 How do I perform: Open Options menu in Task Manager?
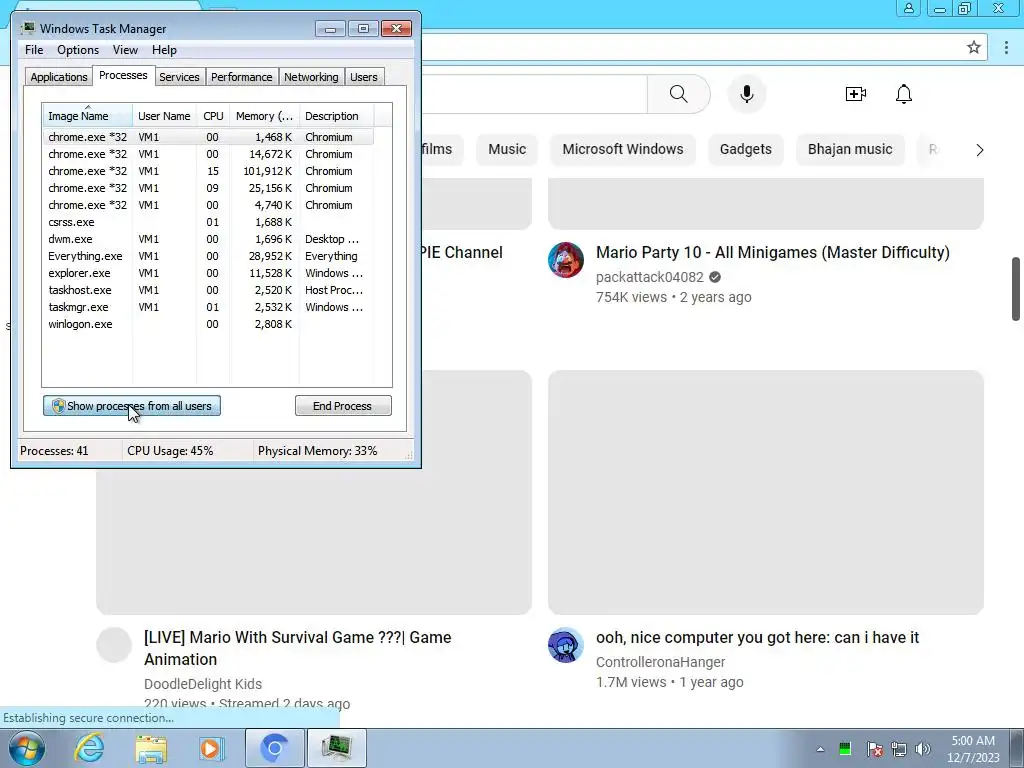point(78,50)
